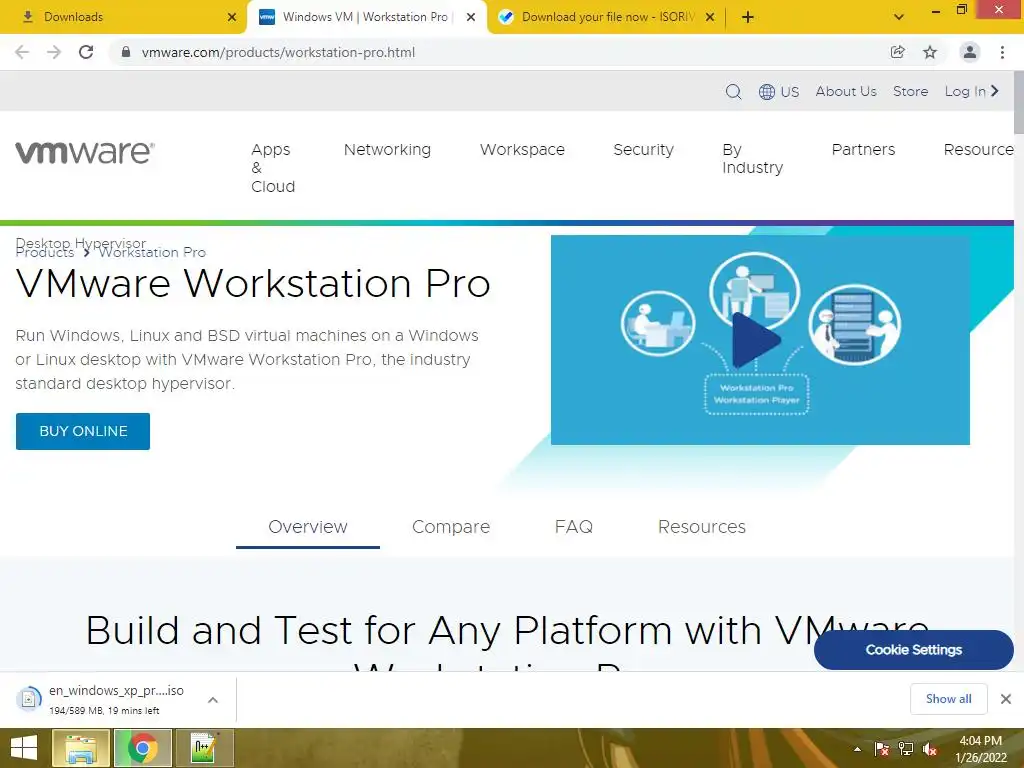Open the tab search dropdown arrow
This screenshot has height=768, width=1024.
pos(899,17)
